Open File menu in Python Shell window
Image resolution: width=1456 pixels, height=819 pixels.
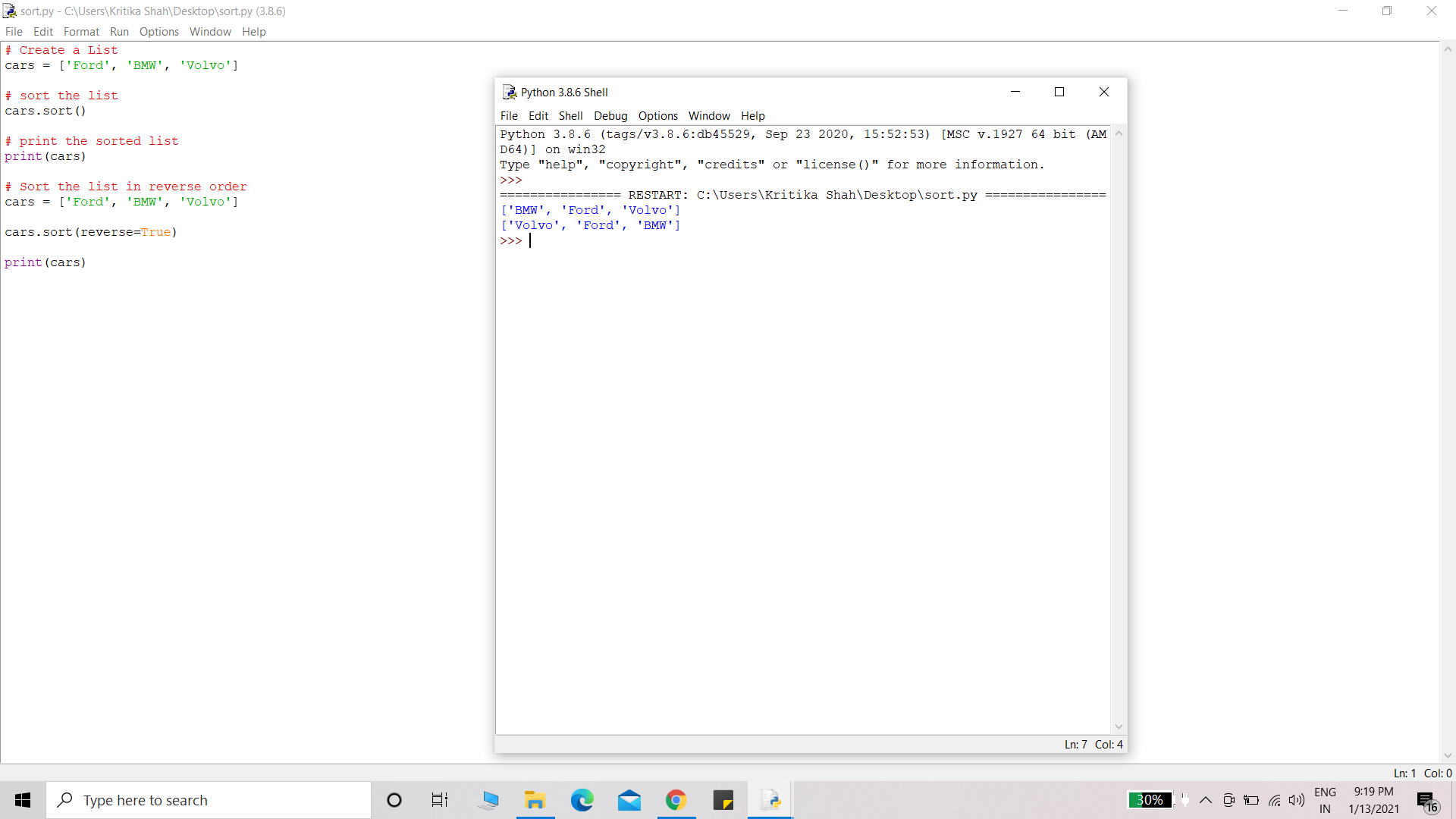point(509,116)
